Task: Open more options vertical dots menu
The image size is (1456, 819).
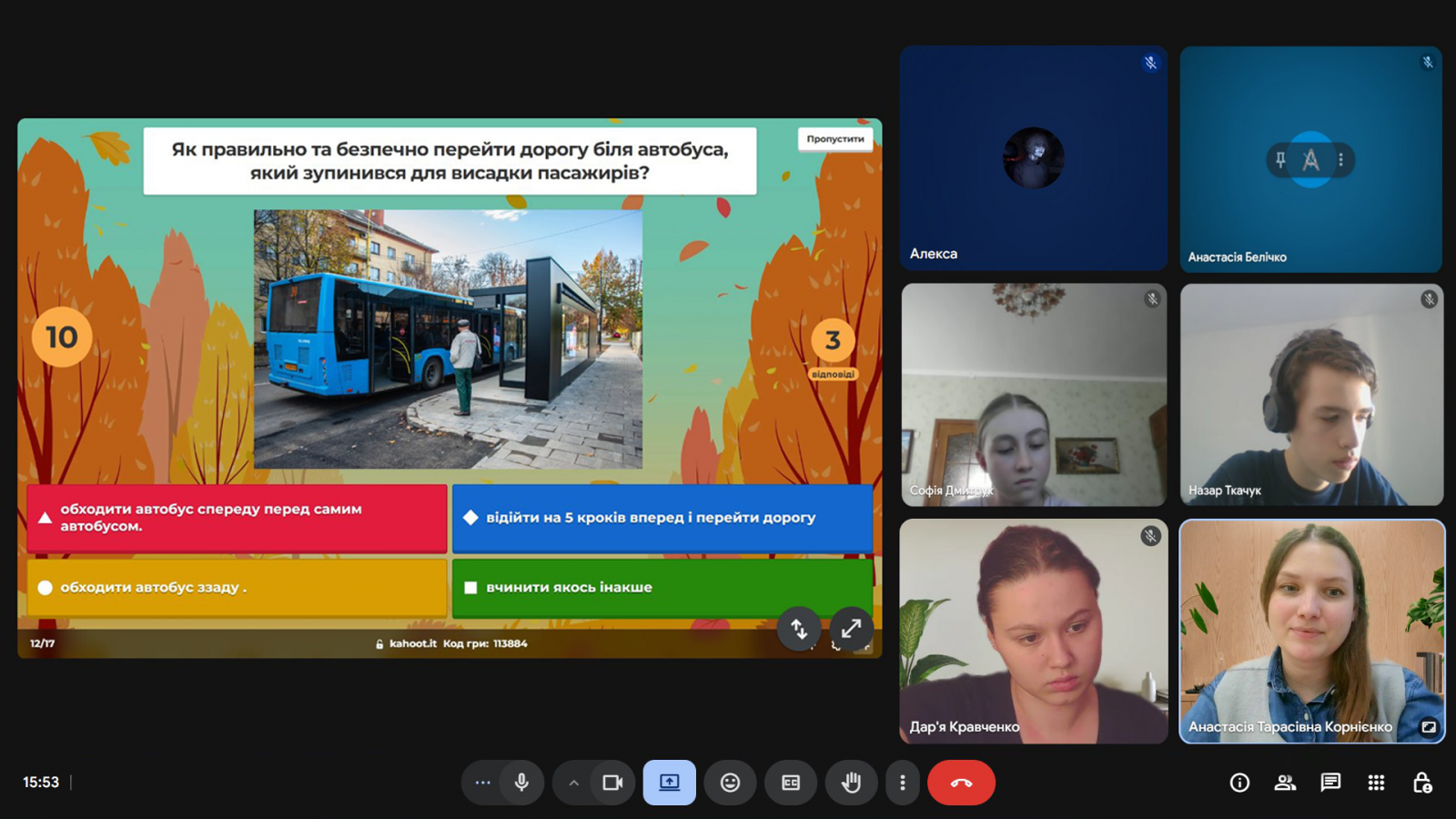Action: [902, 783]
